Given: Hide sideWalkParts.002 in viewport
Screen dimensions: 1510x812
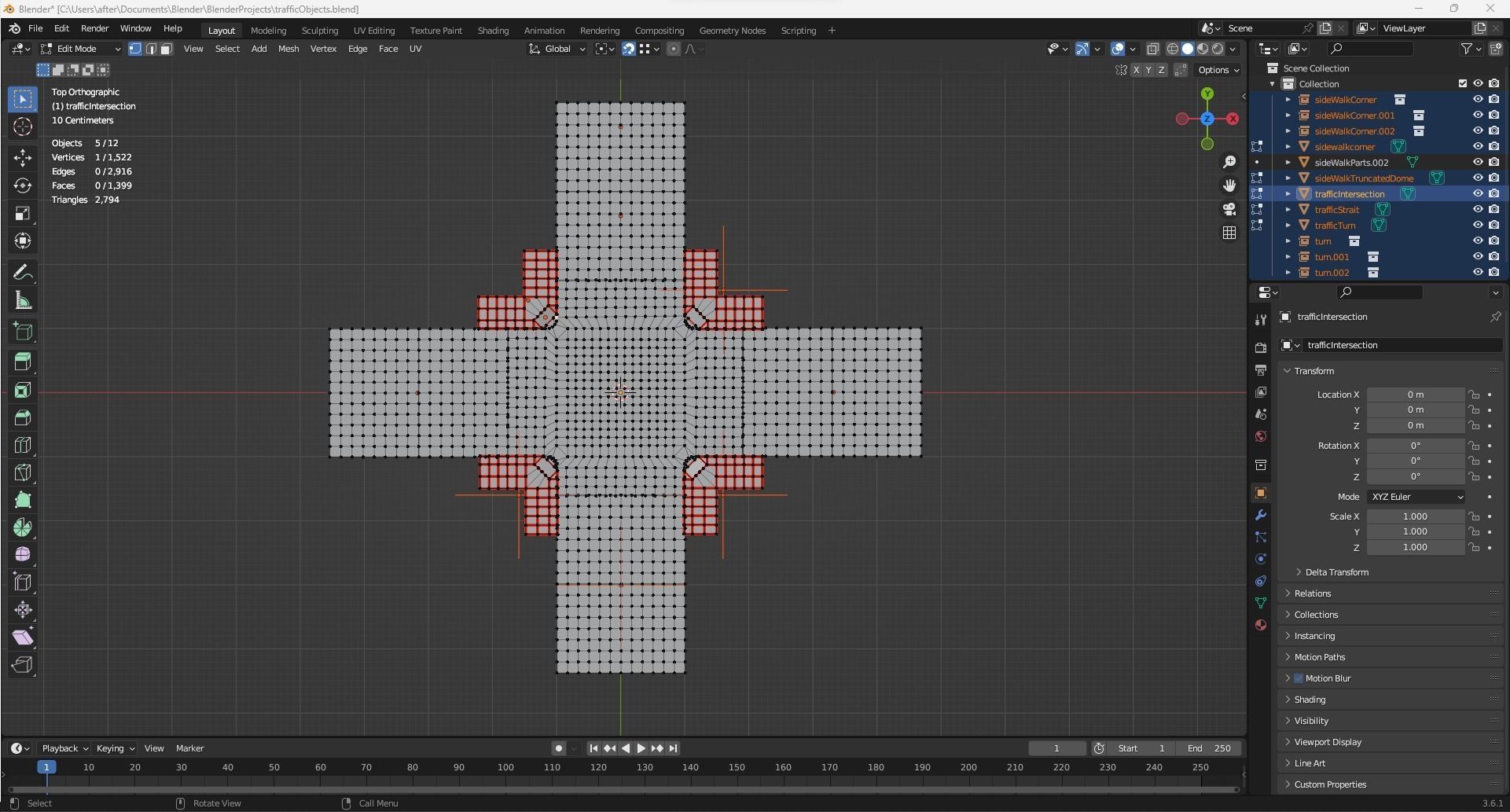Looking at the screenshot, I should pyautogui.click(x=1478, y=162).
